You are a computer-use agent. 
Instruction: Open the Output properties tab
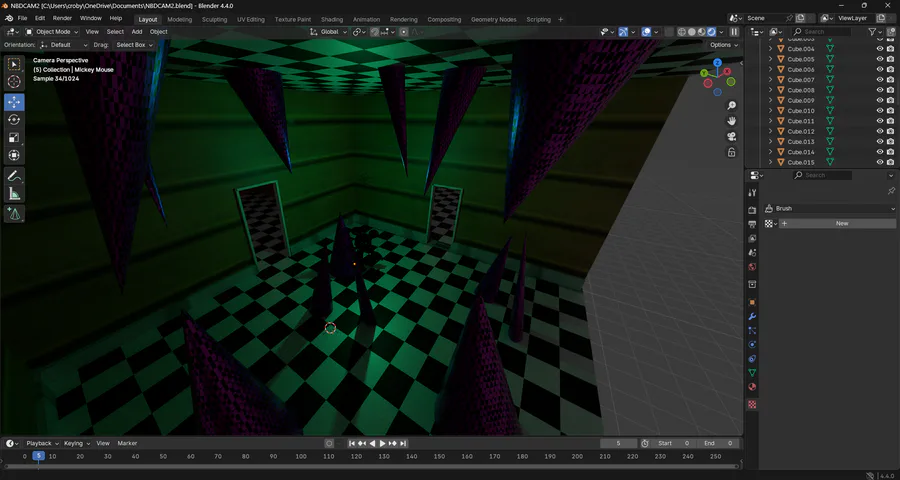752,224
